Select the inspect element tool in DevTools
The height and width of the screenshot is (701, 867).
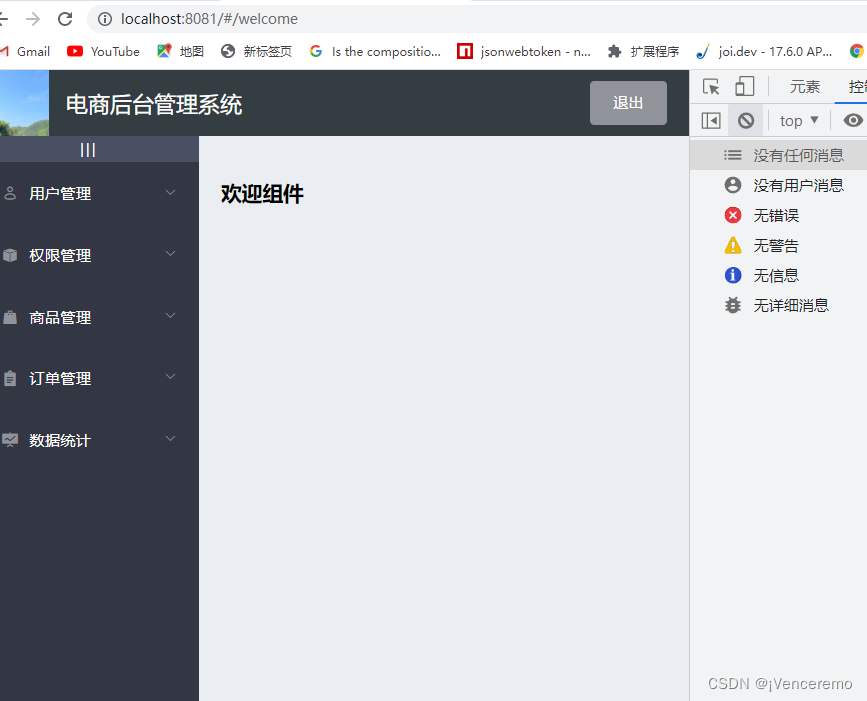pos(710,87)
